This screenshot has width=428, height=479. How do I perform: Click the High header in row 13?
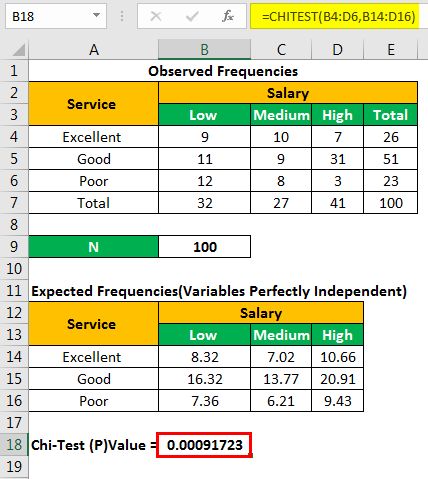(337, 335)
